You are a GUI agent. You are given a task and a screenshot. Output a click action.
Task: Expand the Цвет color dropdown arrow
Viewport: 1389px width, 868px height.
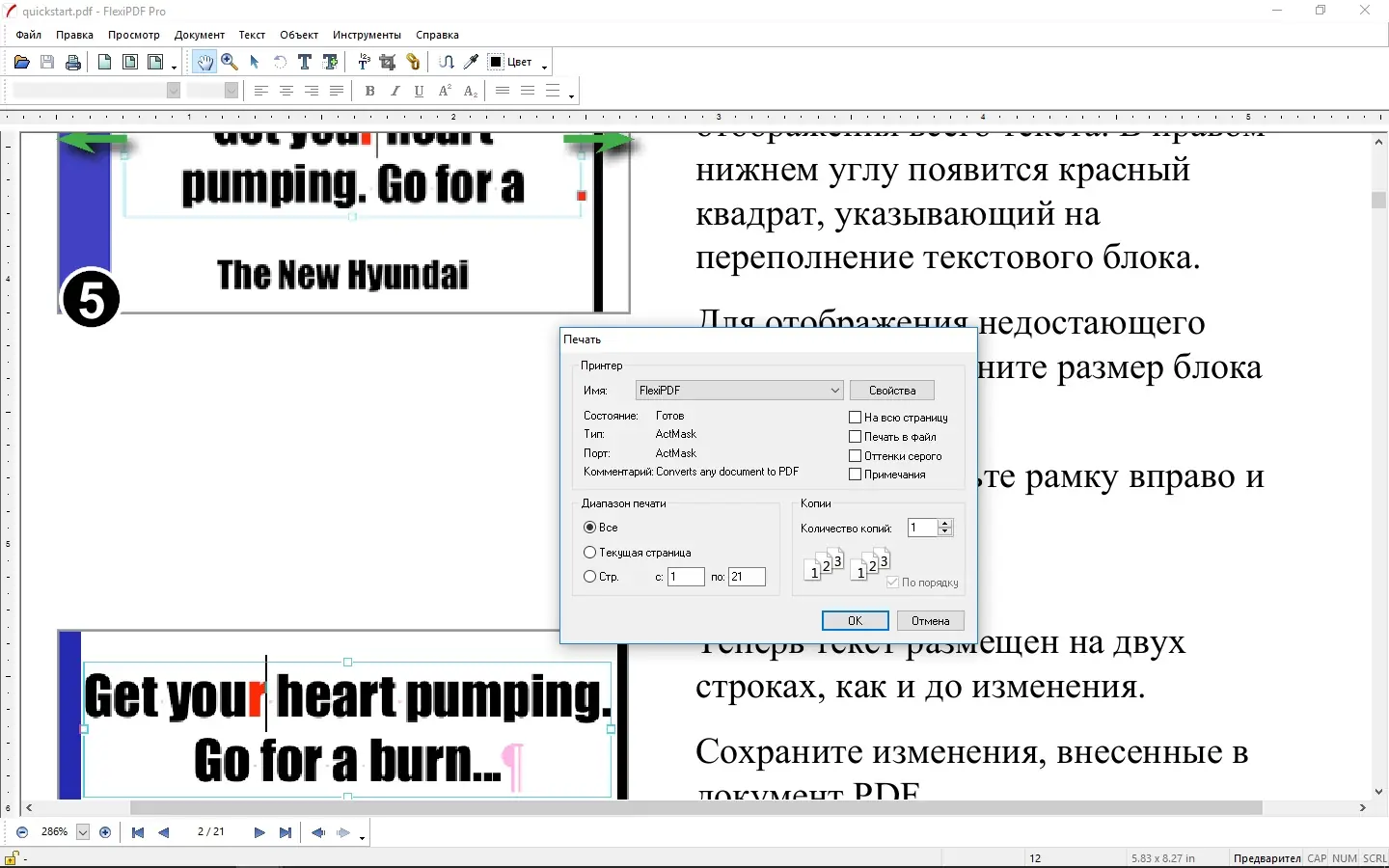544,68
